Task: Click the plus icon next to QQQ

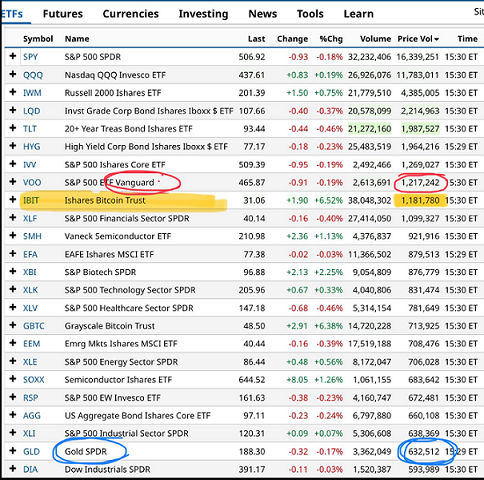Action: pyautogui.click(x=13, y=74)
